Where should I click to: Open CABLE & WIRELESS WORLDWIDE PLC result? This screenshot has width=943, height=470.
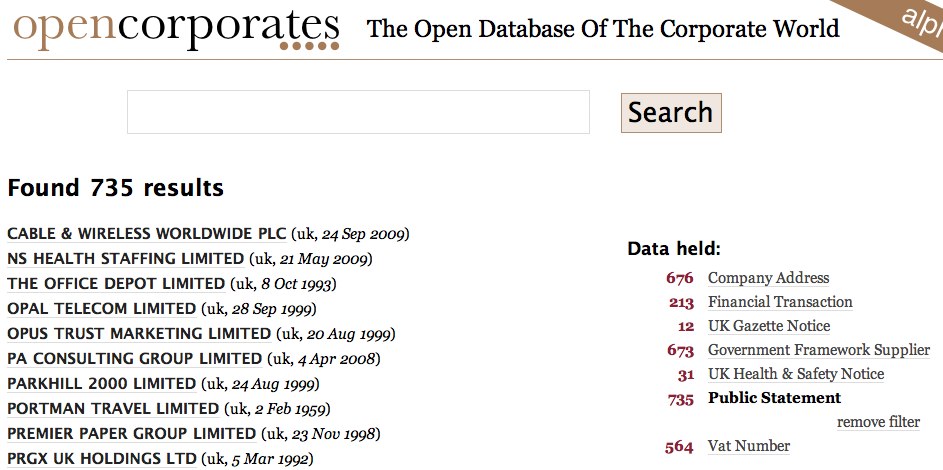[x=146, y=234]
